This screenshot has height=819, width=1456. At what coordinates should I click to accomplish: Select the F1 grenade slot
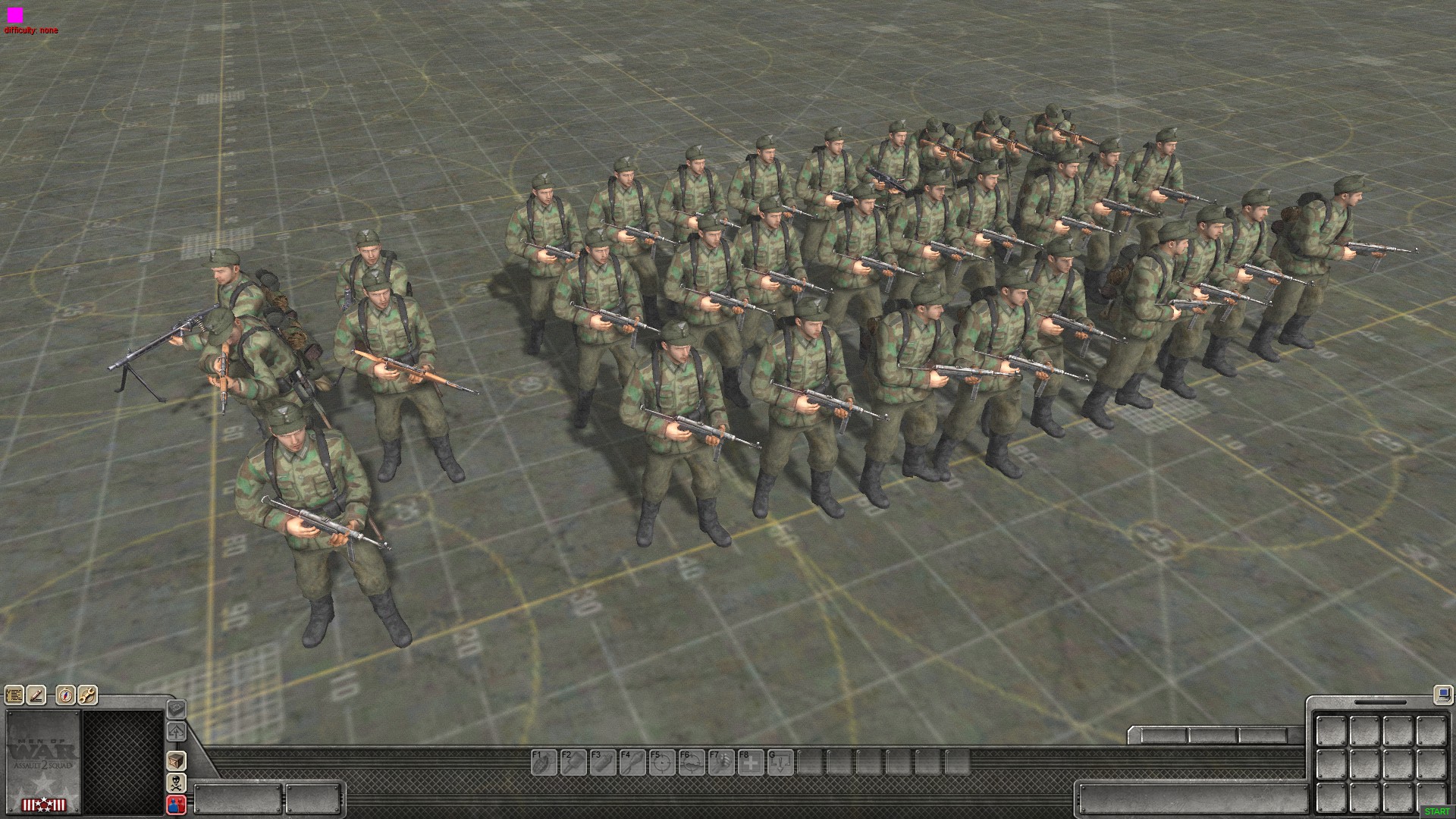click(544, 762)
